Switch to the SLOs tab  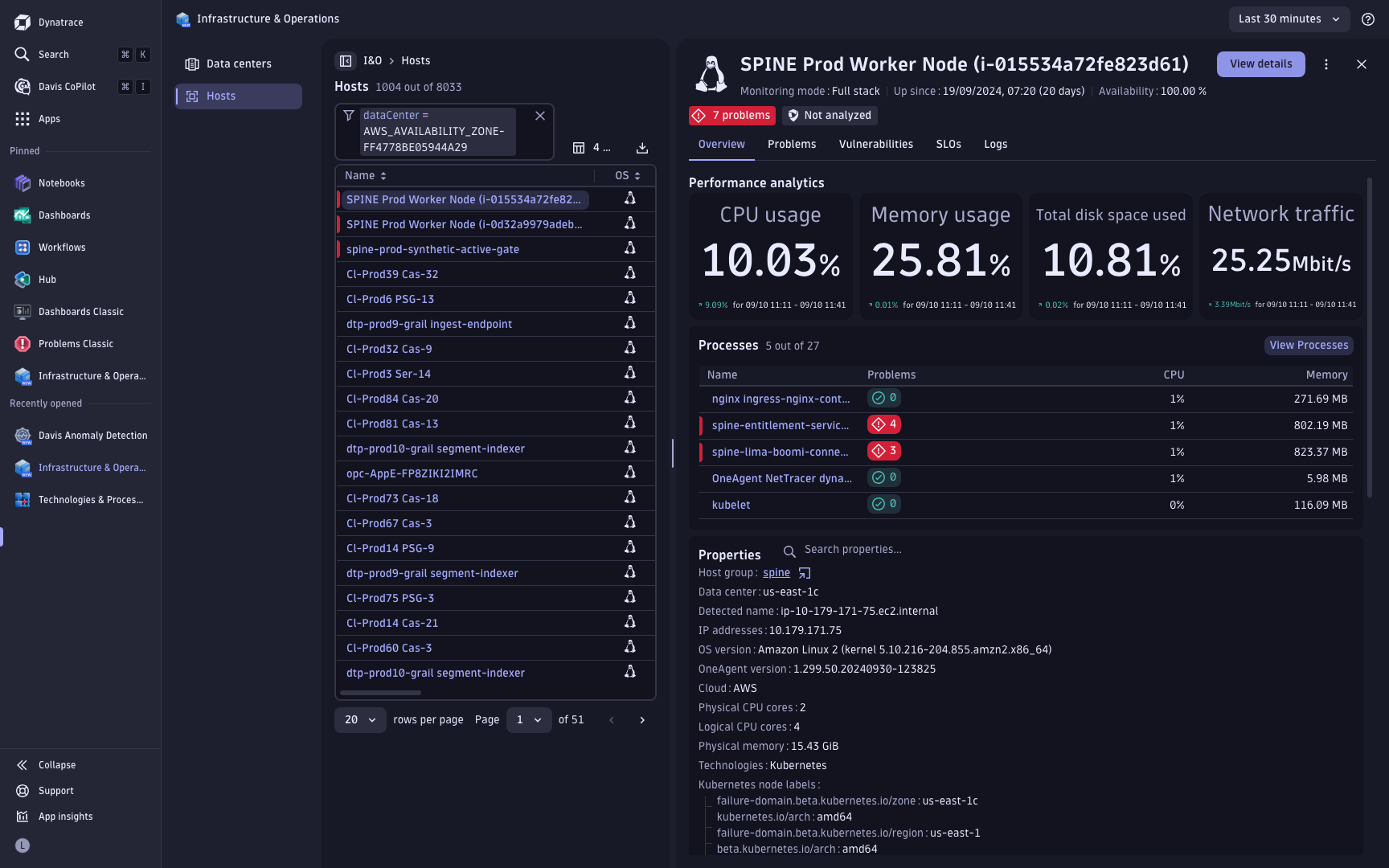point(949,145)
